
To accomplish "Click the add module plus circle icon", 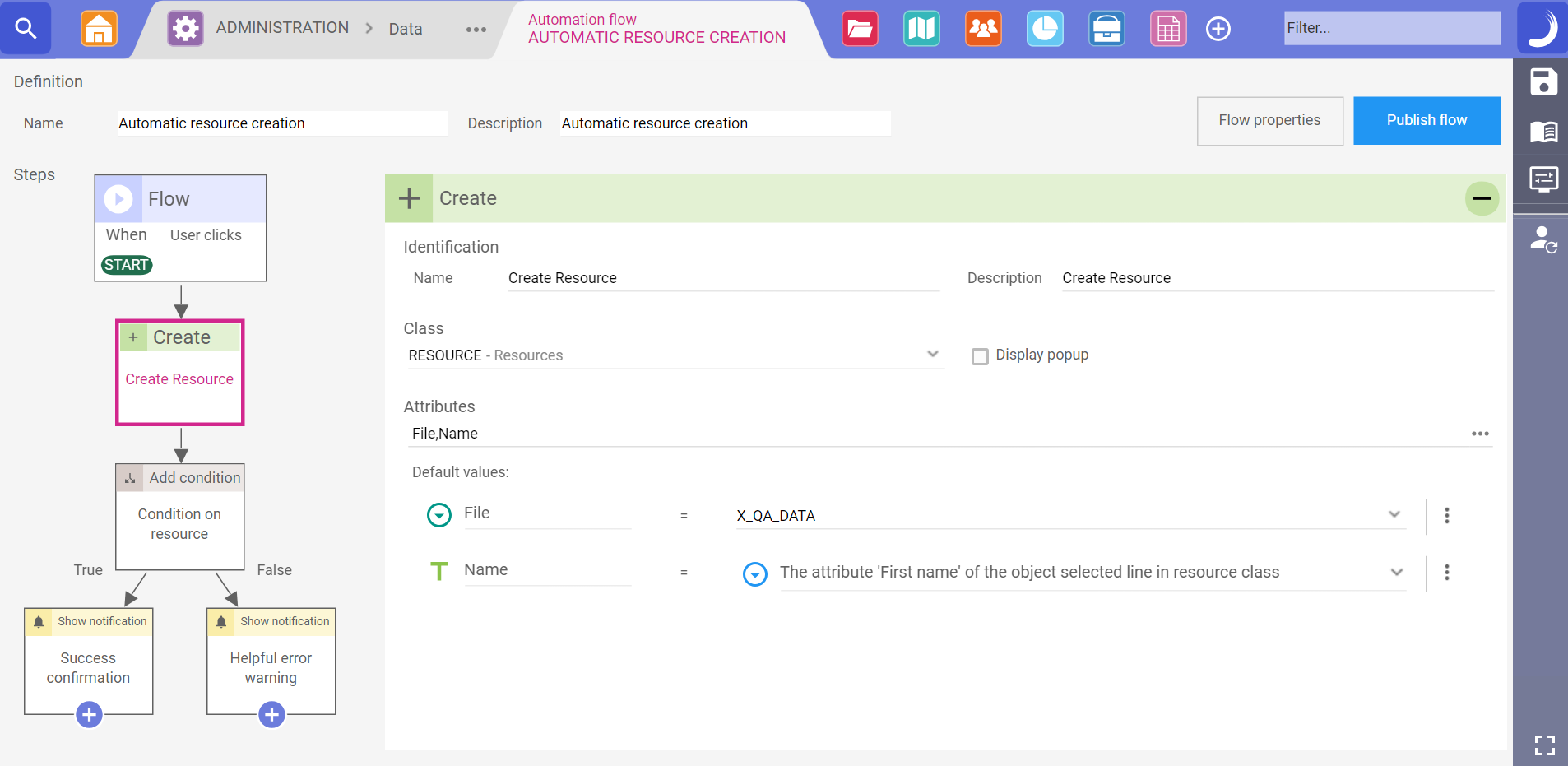I will point(1218,29).
